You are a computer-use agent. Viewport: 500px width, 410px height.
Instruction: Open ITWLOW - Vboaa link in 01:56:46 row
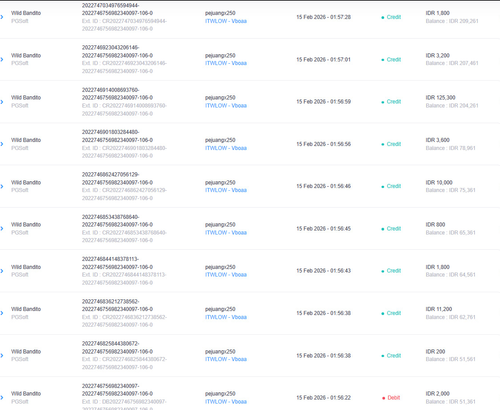click(x=226, y=190)
